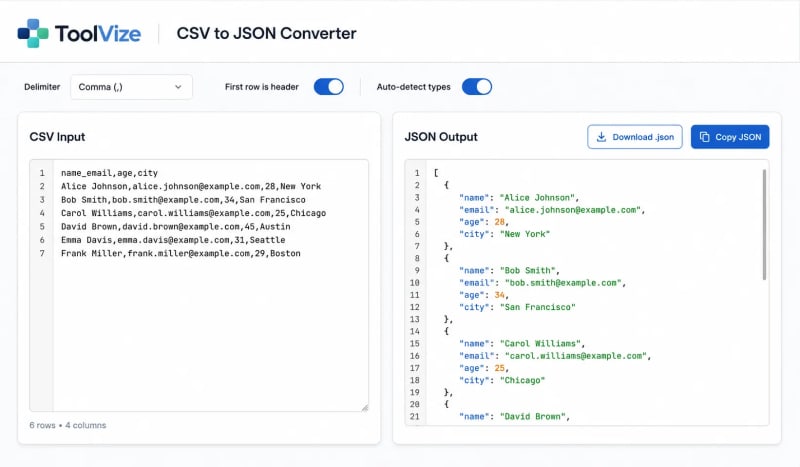The width and height of the screenshot is (800, 467).
Task: Click the "Bob Smith" JSON name value
Action: click(527, 271)
